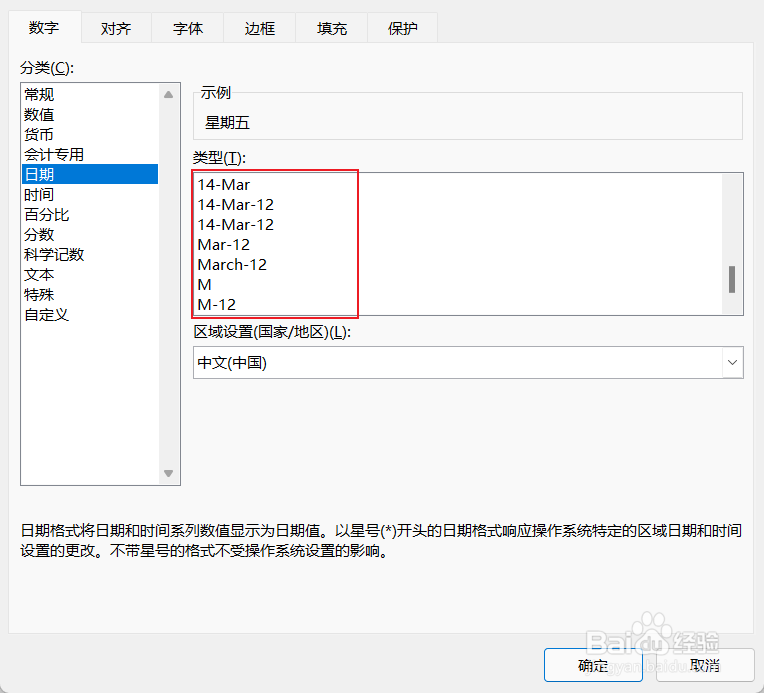Click the 确定 button
764x693 pixels.
pos(593,665)
